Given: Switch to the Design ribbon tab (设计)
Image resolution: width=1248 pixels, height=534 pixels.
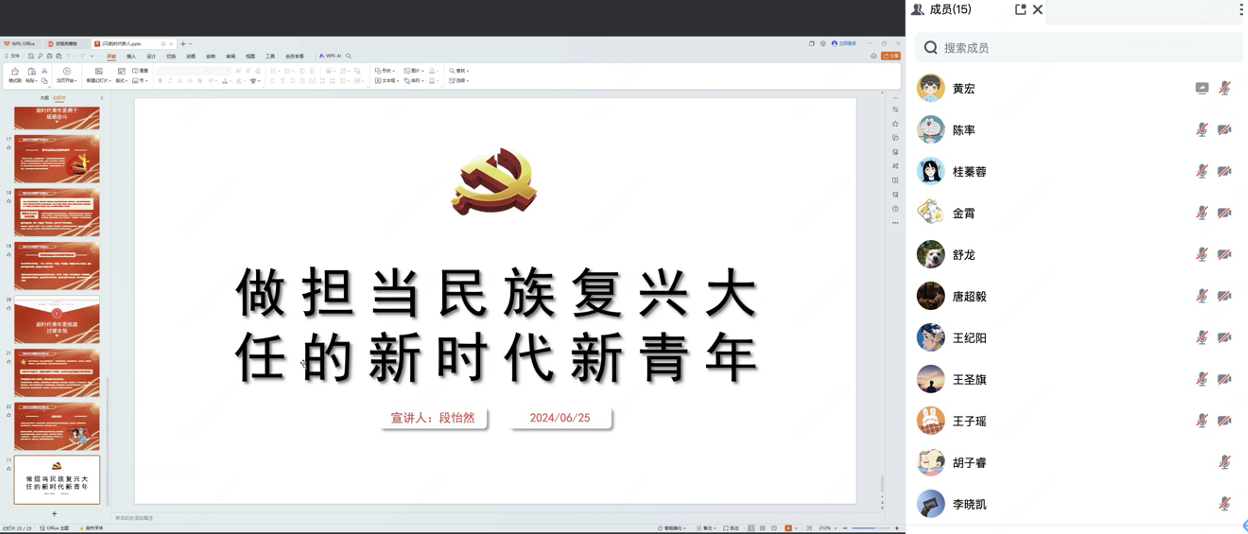Looking at the screenshot, I should point(151,56).
